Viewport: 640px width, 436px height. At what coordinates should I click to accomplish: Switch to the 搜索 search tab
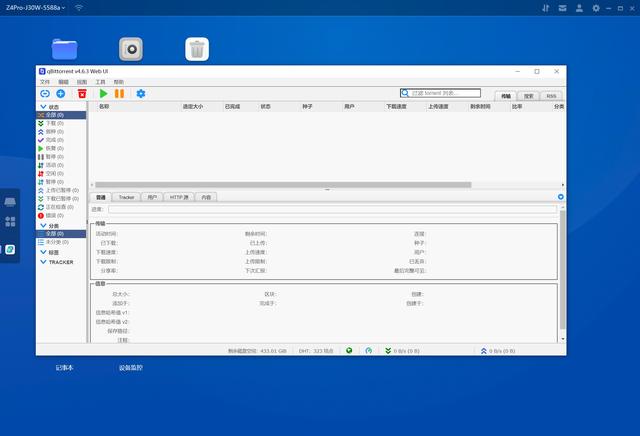click(529, 96)
